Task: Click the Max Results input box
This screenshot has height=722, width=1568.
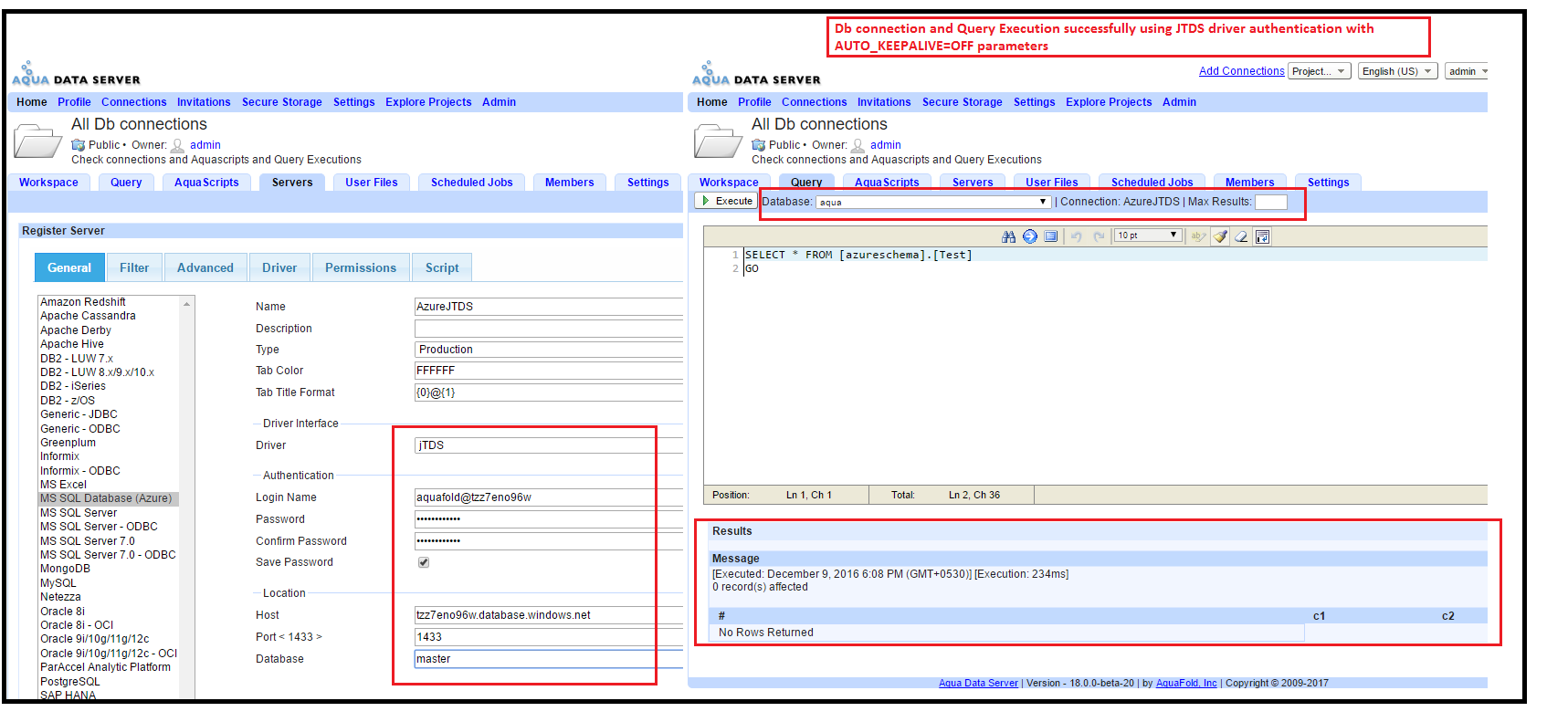Action: tap(1271, 202)
